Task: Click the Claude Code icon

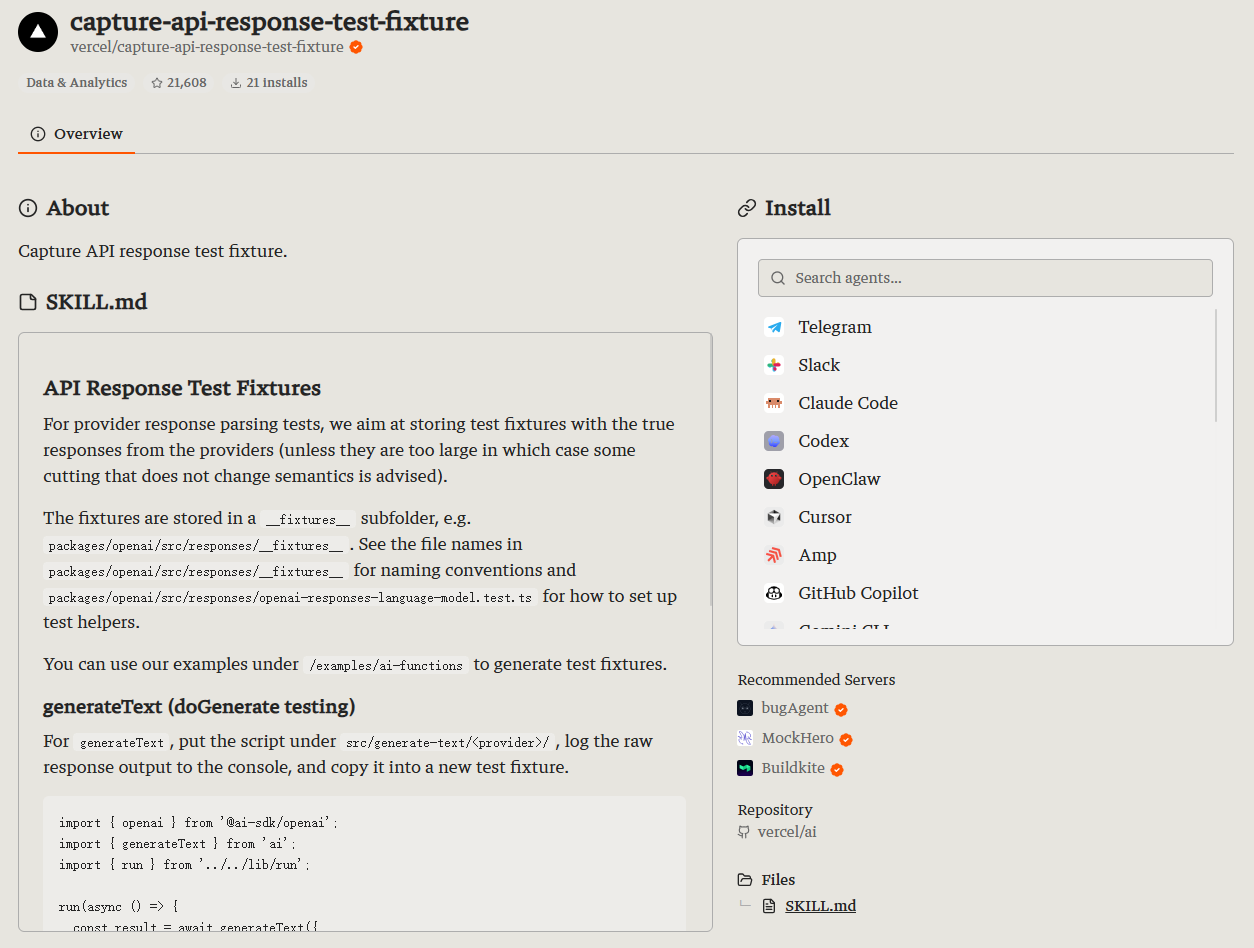Action: pos(774,403)
